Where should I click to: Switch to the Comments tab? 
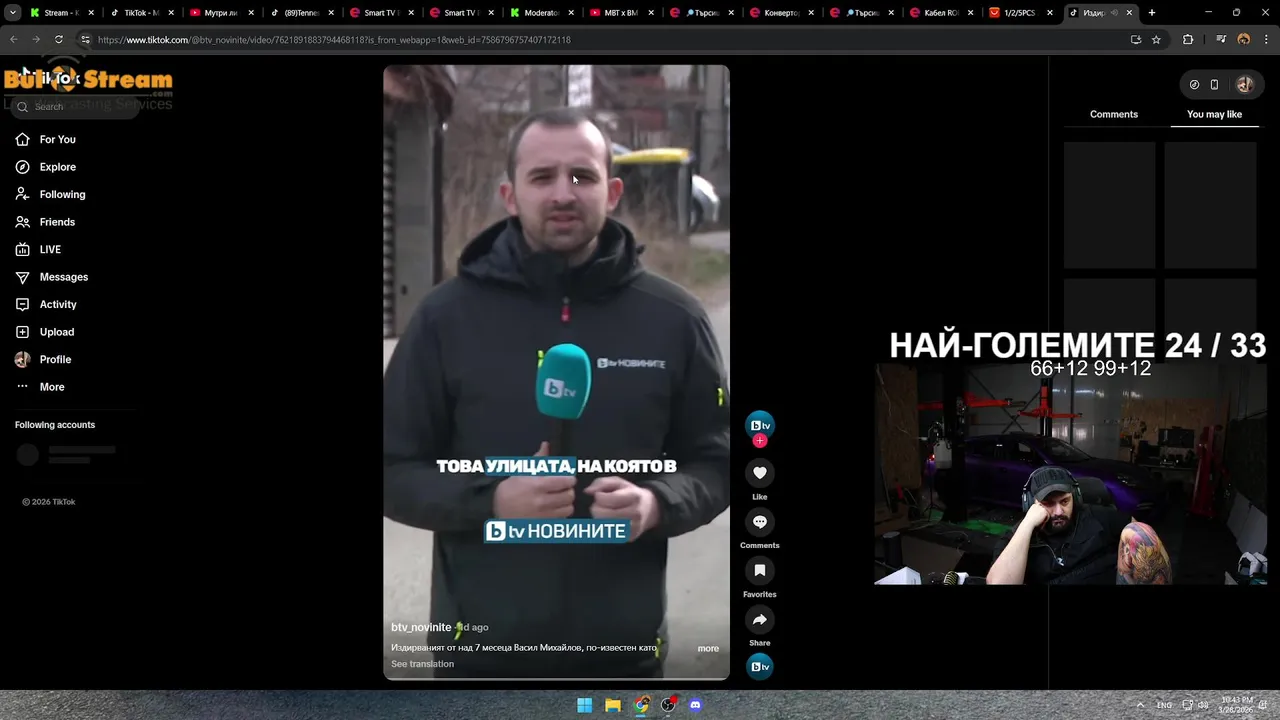1114,114
